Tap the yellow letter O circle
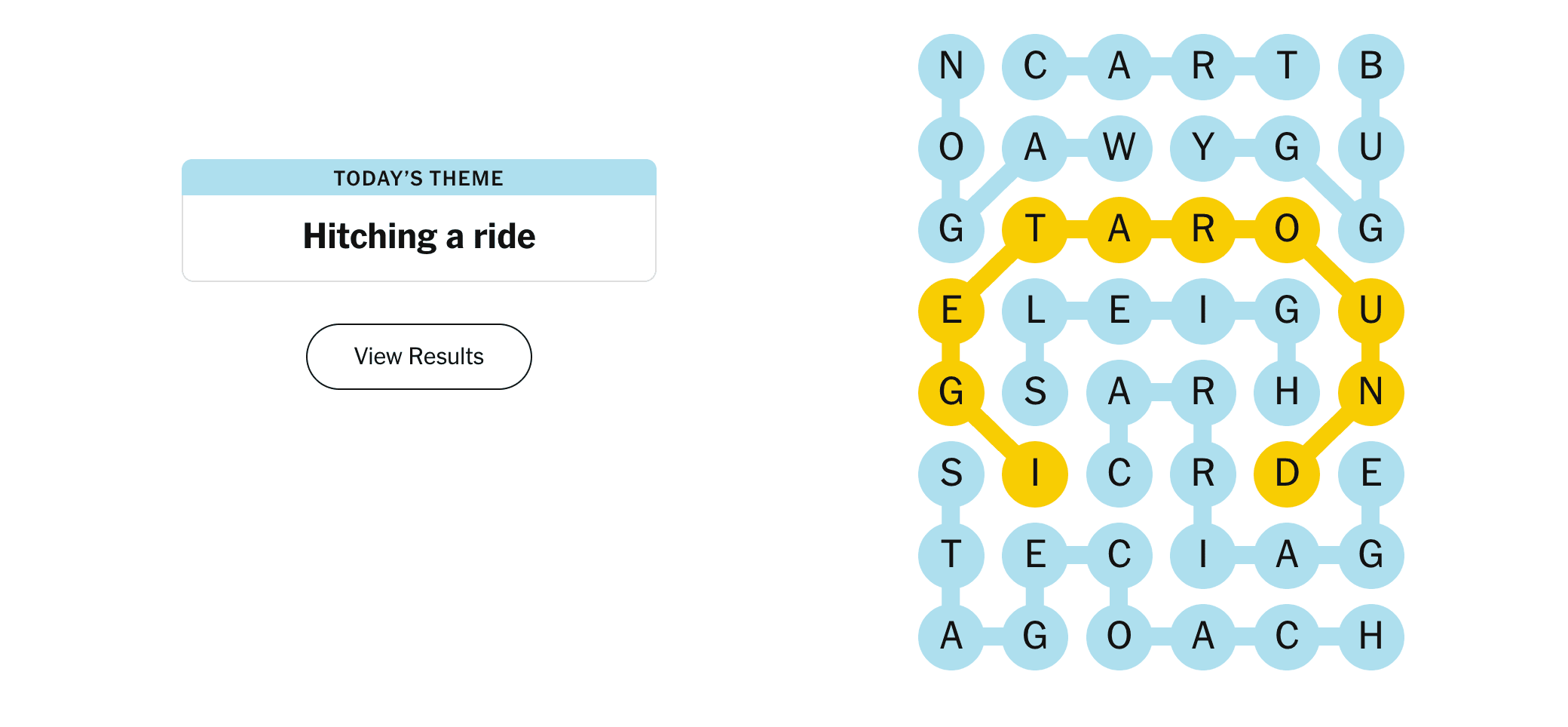 point(1287,229)
